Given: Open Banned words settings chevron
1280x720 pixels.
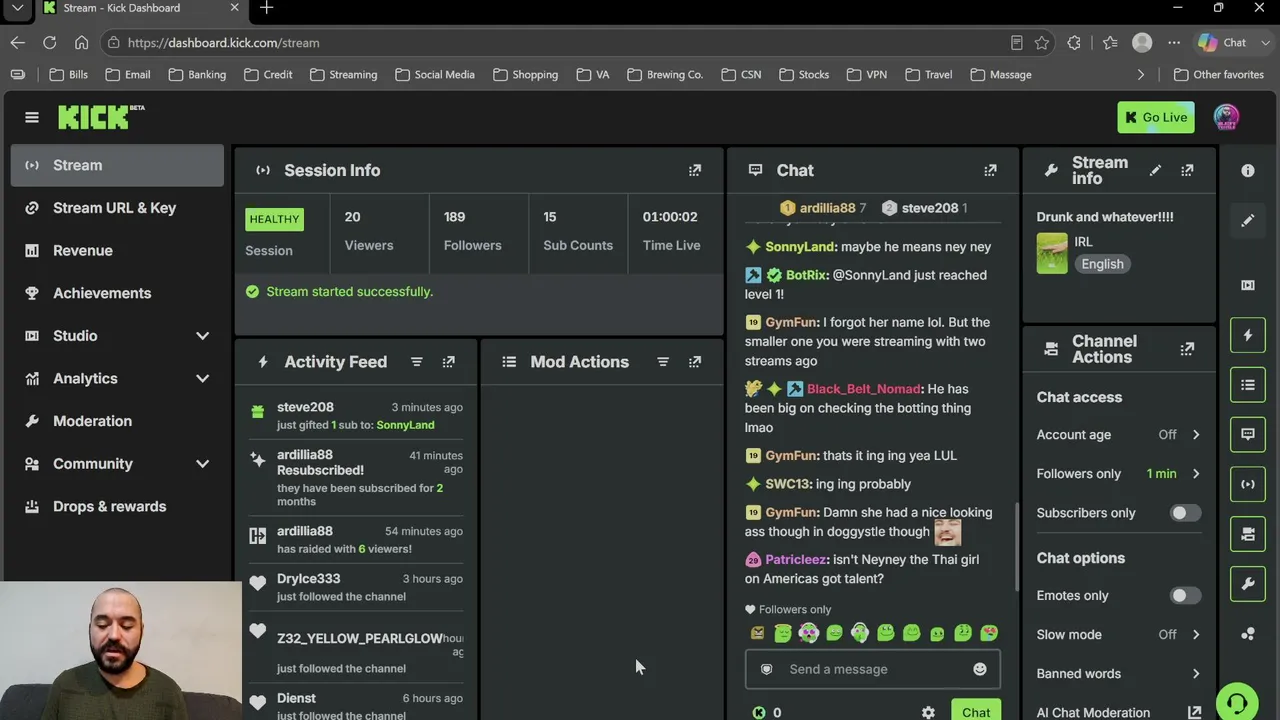Looking at the screenshot, I should click(1196, 674).
